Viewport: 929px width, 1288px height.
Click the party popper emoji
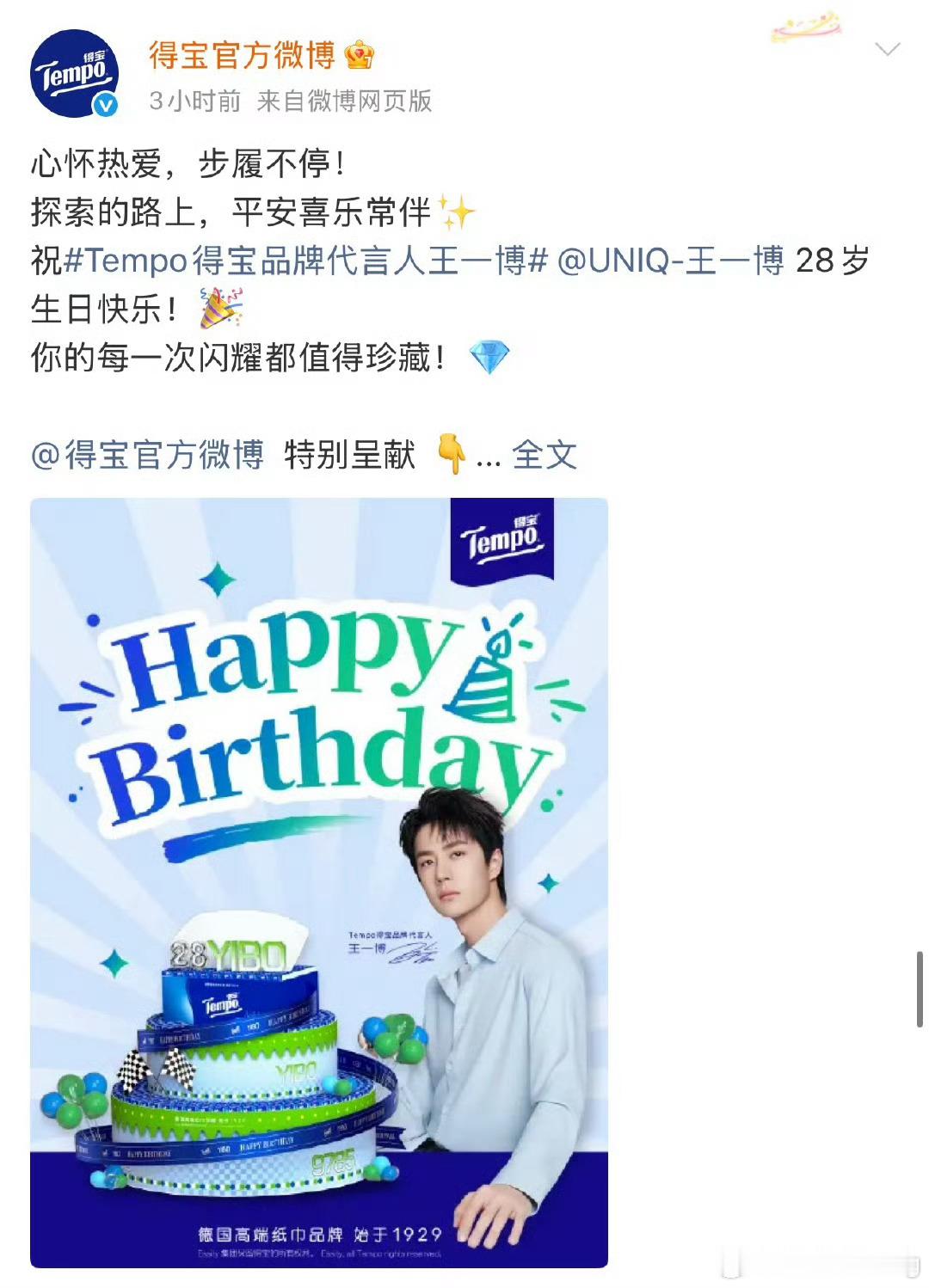[x=221, y=308]
